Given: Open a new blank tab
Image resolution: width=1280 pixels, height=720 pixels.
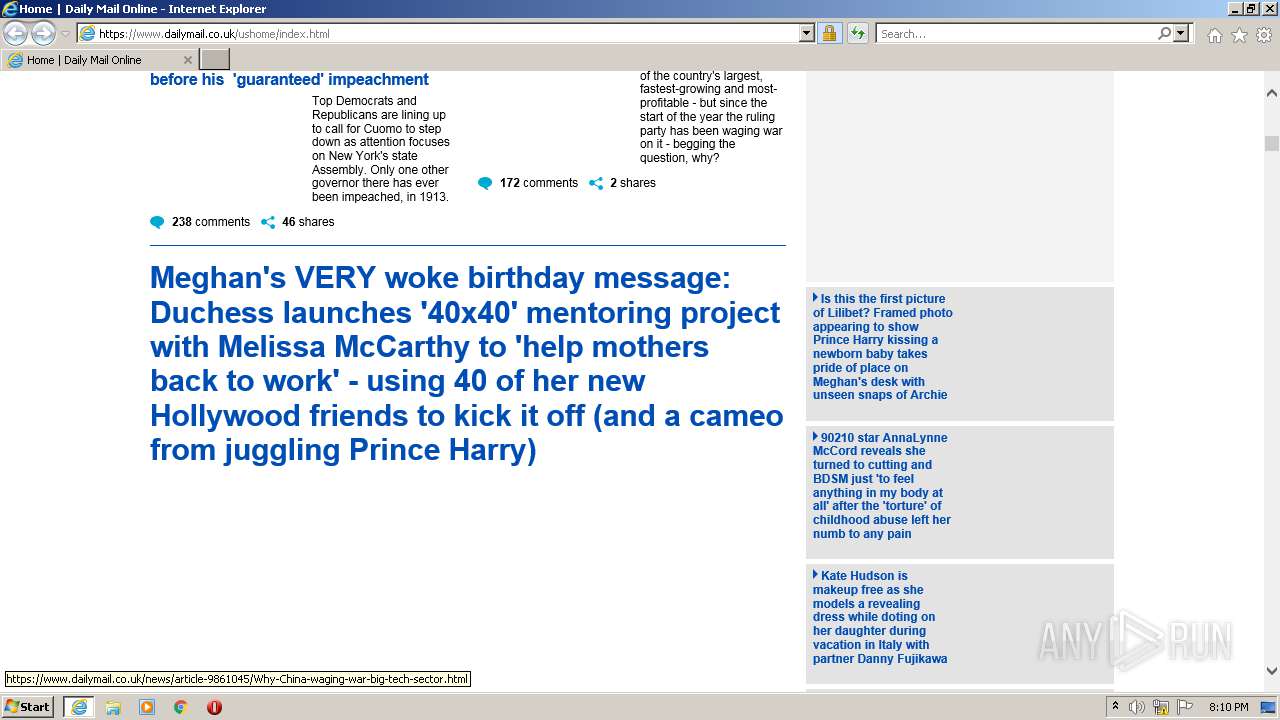Looking at the screenshot, I should pos(215,60).
